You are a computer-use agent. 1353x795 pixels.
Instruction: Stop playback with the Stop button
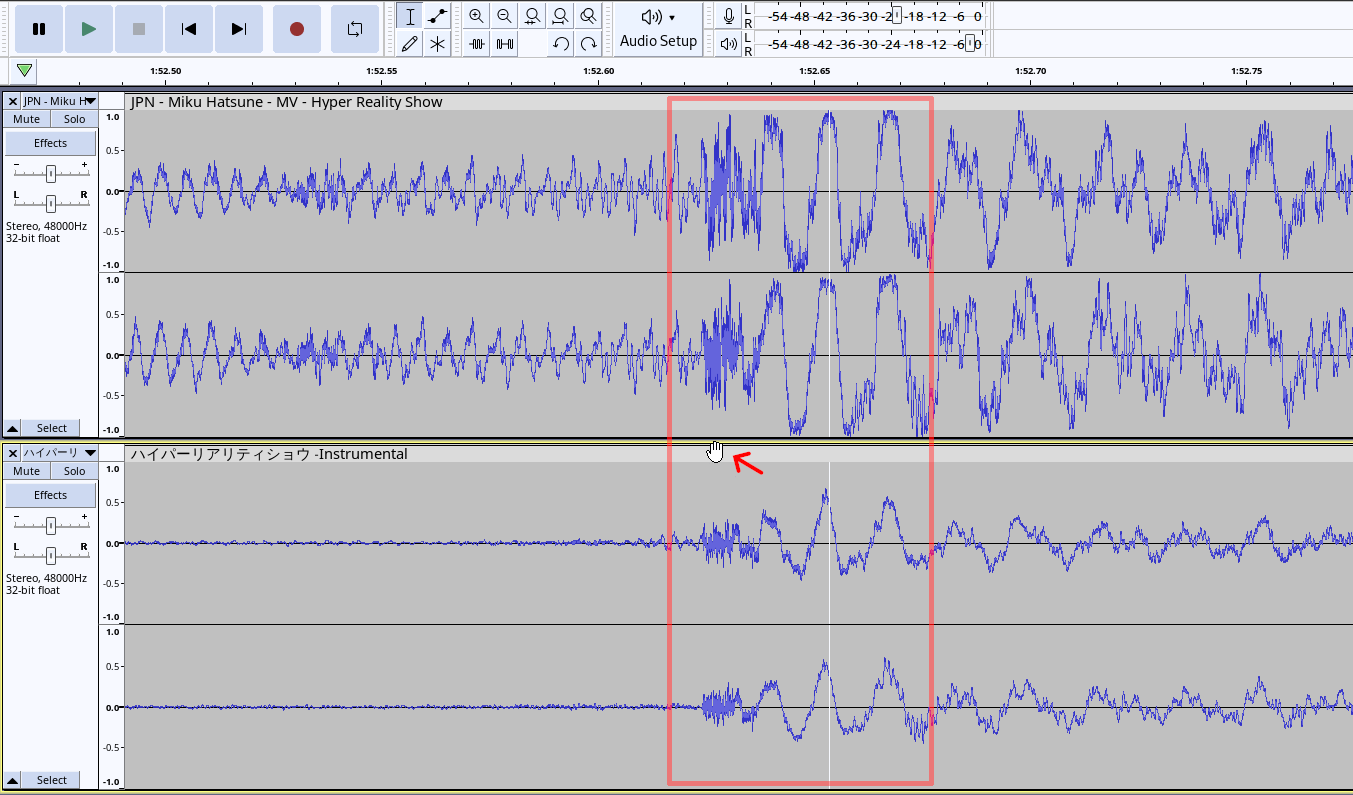[139, 29]
